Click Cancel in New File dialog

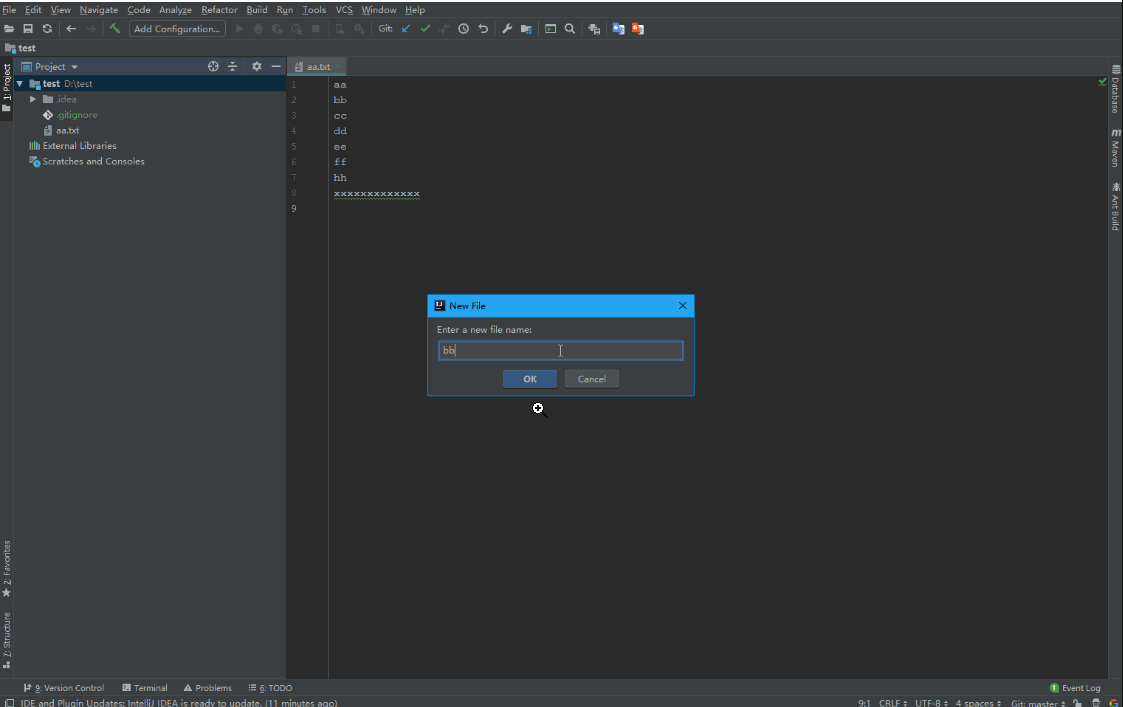click(x=592, y=379)
